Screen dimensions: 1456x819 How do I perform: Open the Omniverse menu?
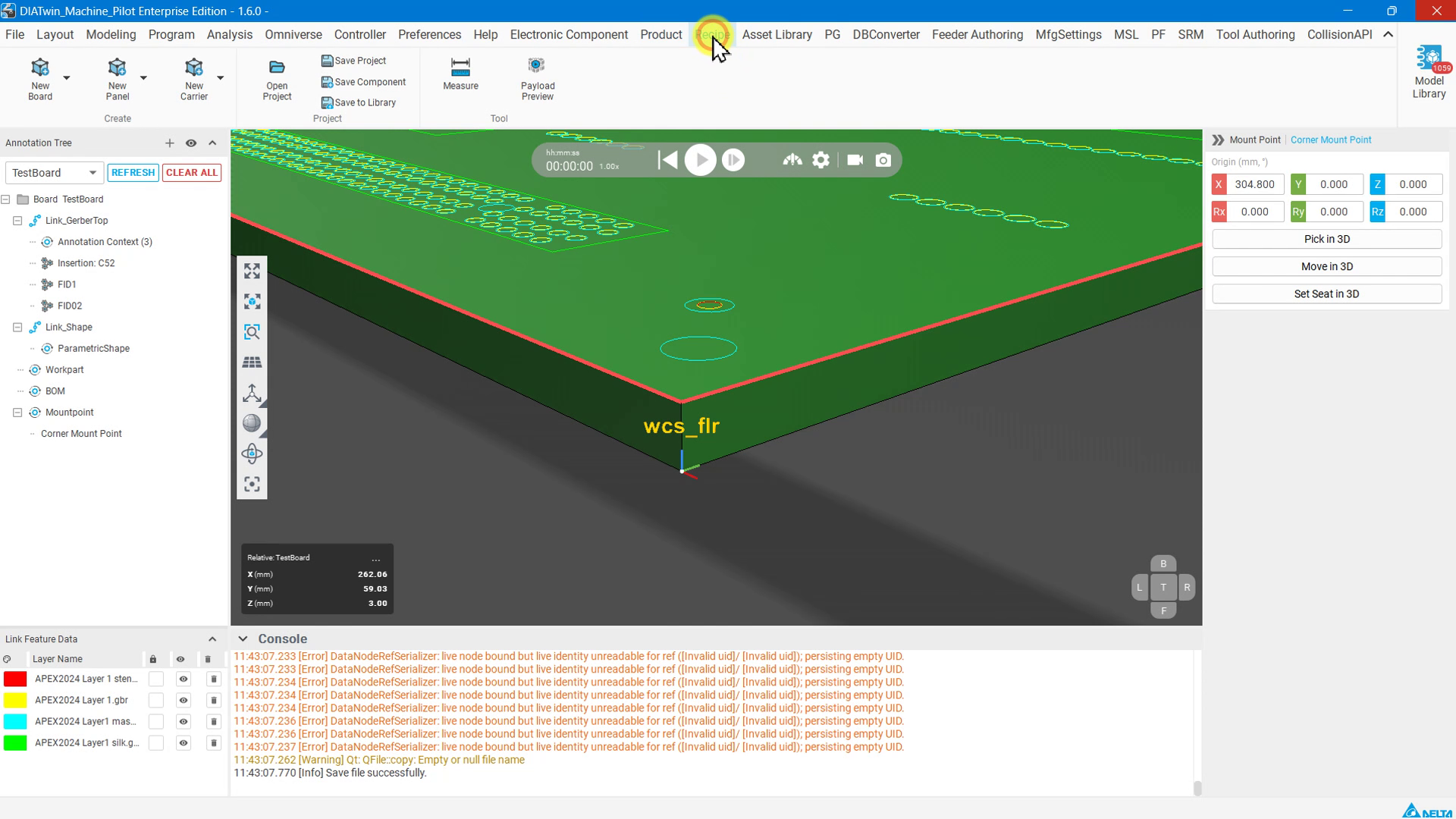293,35
